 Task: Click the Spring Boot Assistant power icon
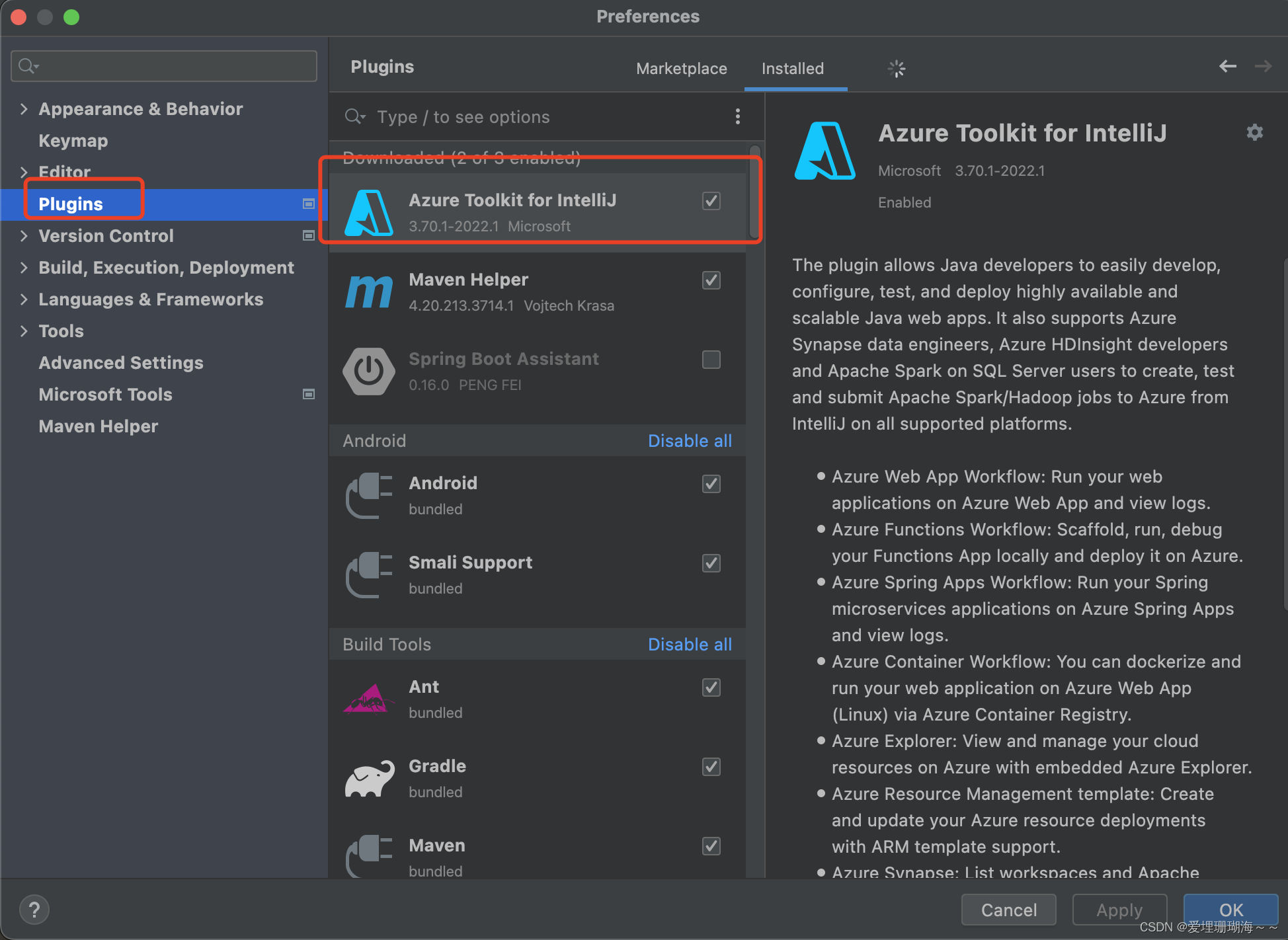point(369,372)
